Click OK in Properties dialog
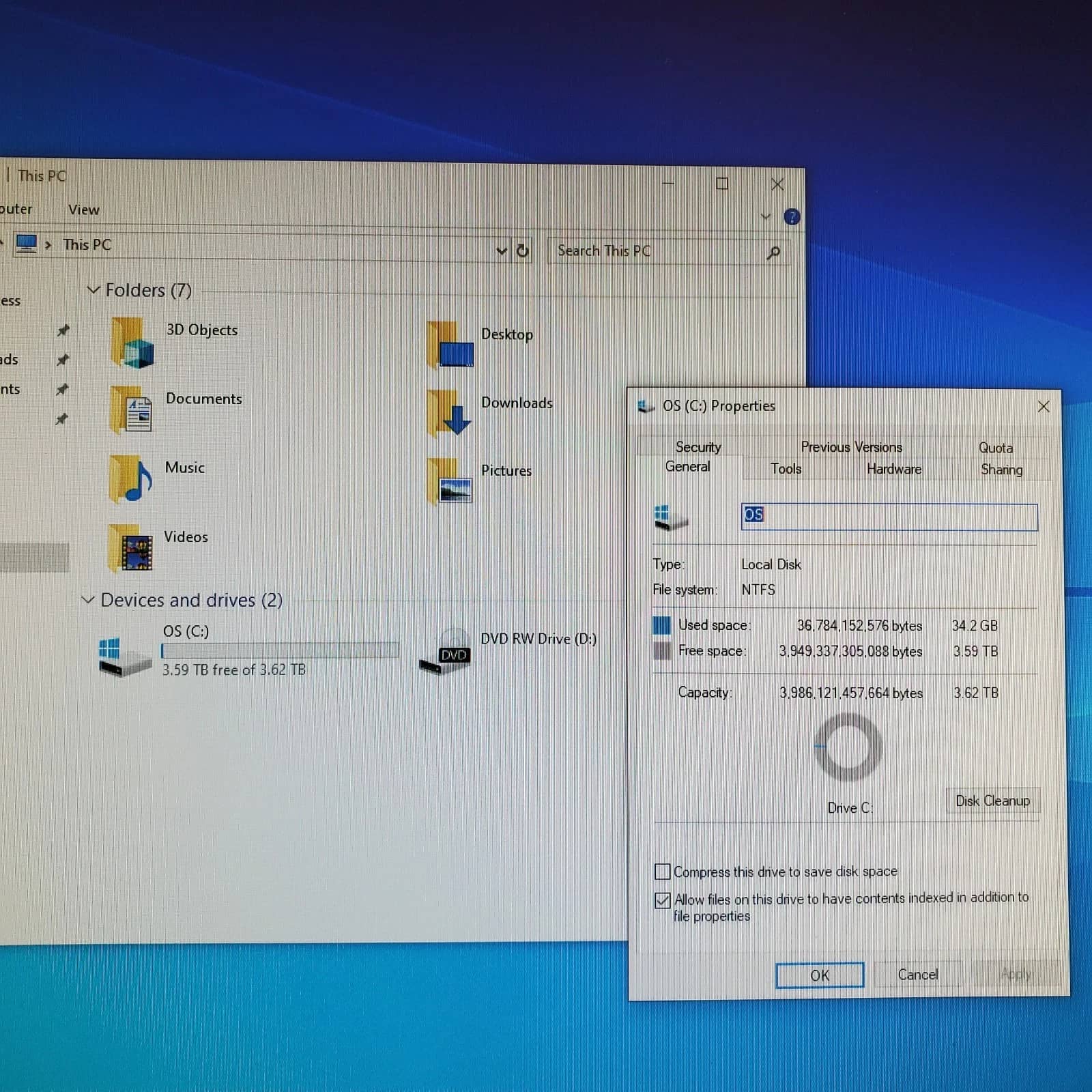Viewport: 1092px width, 1092px height. [820, 975]
